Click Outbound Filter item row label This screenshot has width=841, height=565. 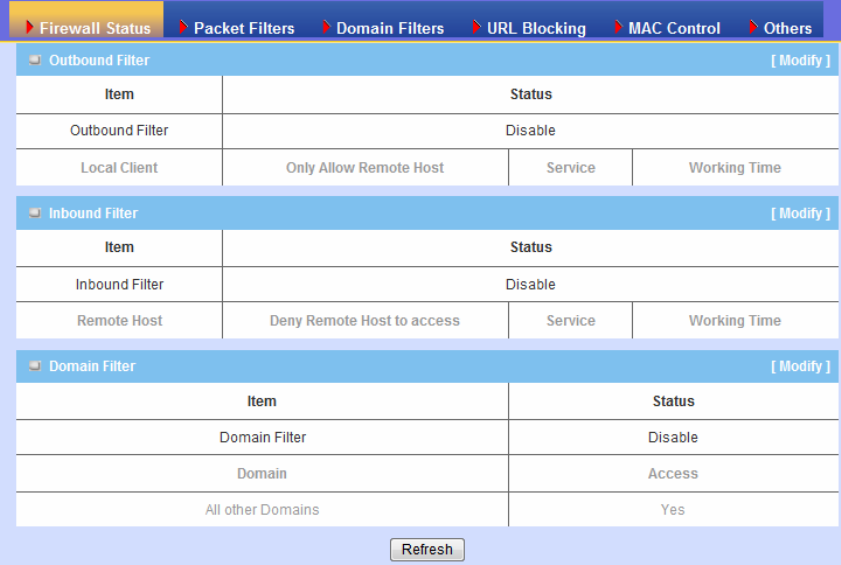pyautogui.click(x=119, y=131)
